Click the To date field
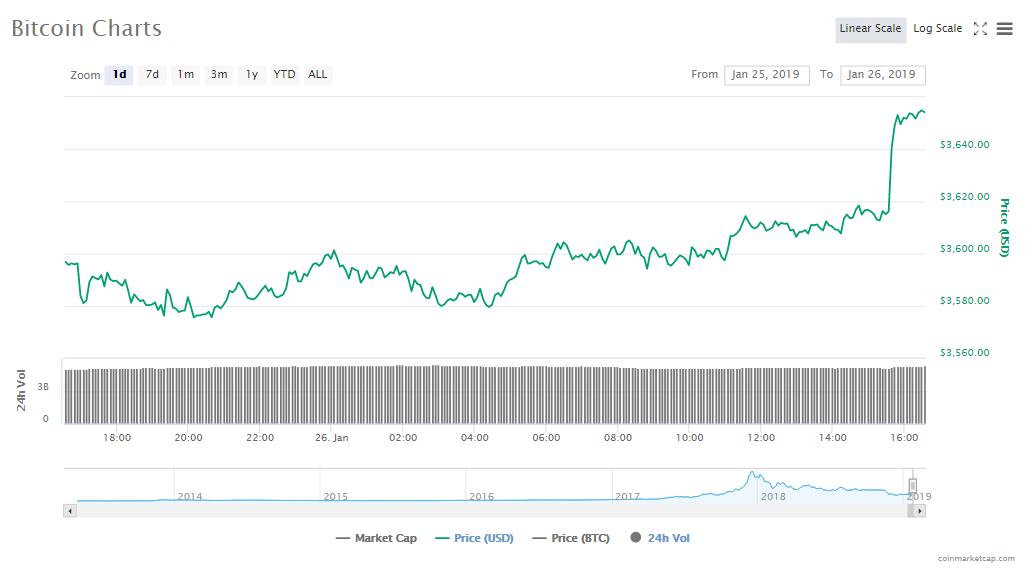The height and width of the screenshot is (576, 1029). pos(882,75)
